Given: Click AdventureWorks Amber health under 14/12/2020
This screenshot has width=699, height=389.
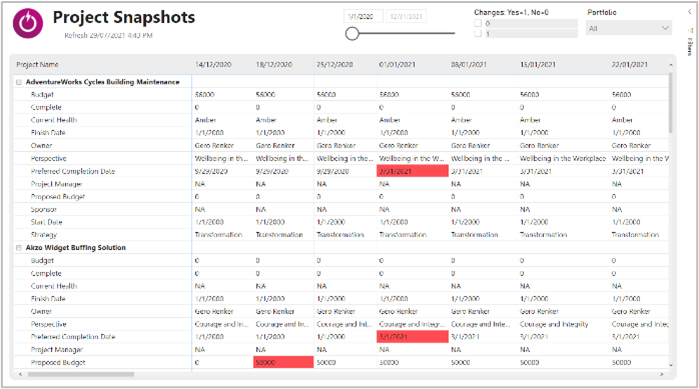Looking at the screenshot, I should pyautogui.click(x=206, y=120).
